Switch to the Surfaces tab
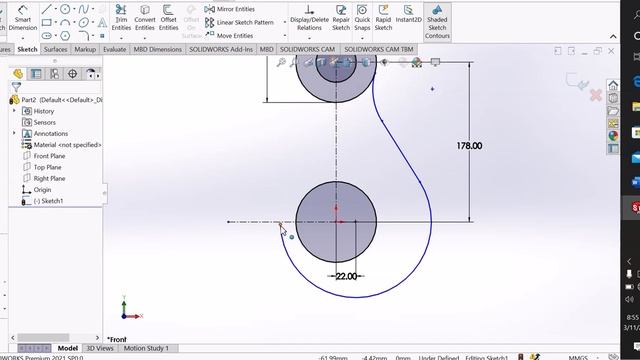The width and height of the screenshot is (640, 360). [x=56, y=49]
